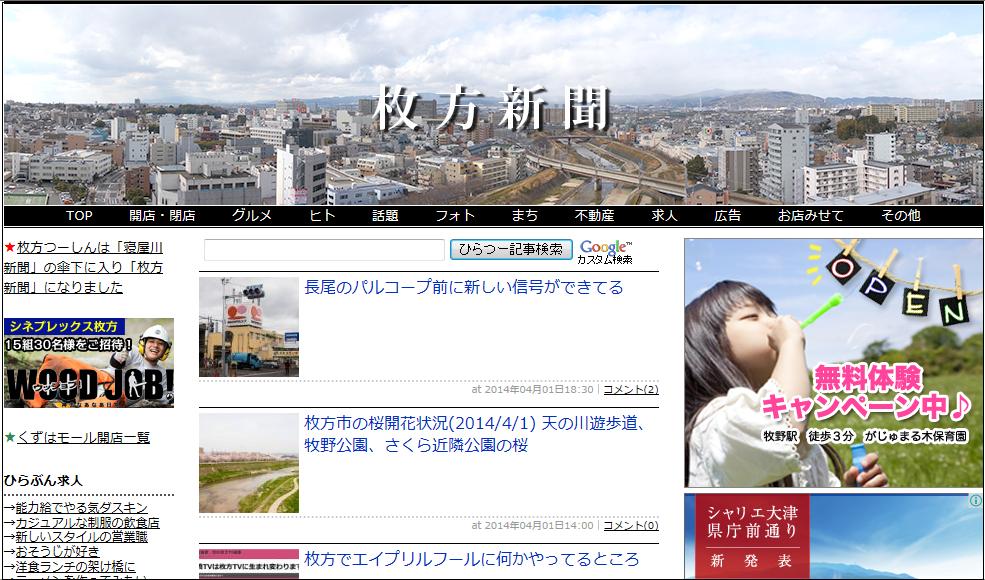Click the ひらぶん求人 heading
Viewport: 985px width, 580px height.
point(43,481)
